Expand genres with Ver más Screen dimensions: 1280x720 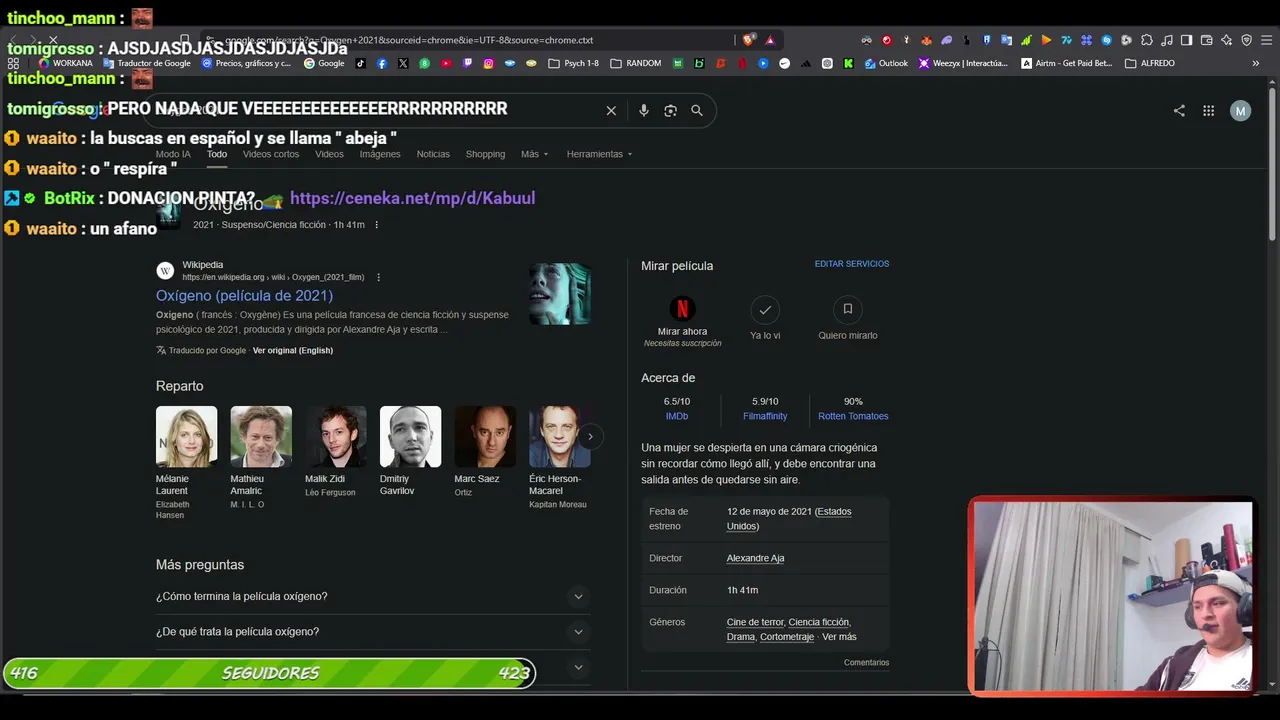839,637
